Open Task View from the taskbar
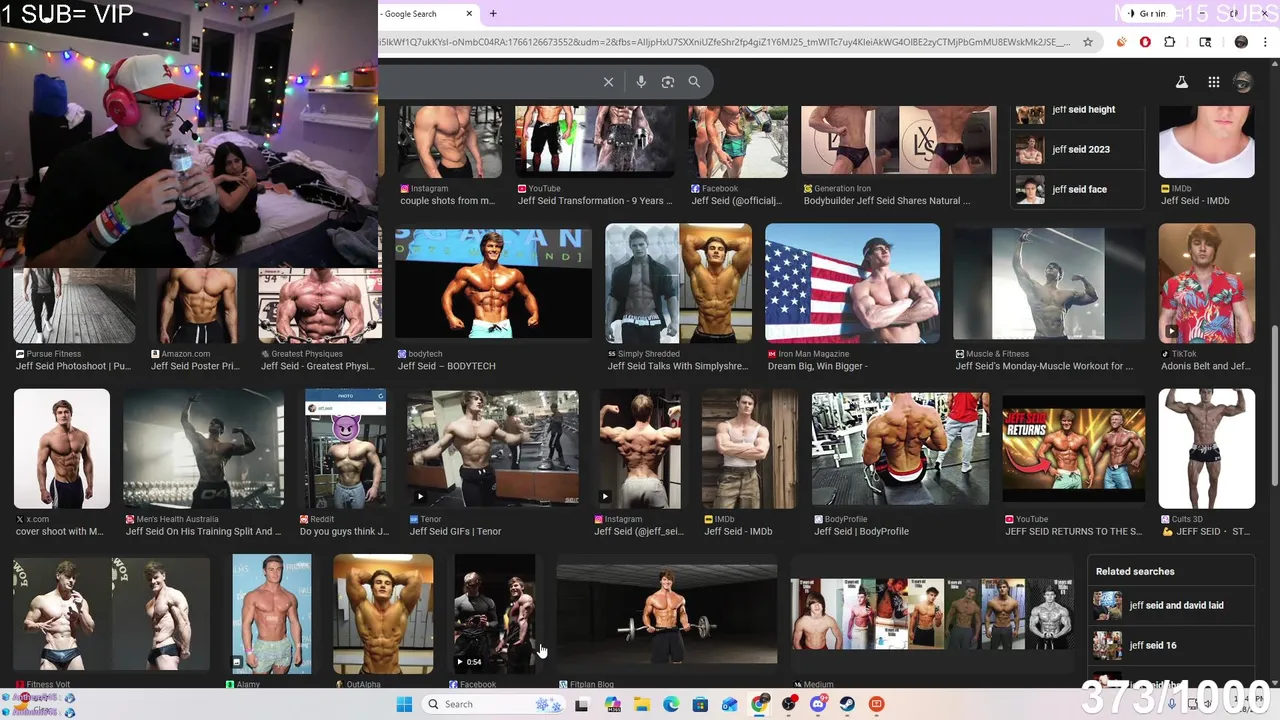 click(582, 704)
